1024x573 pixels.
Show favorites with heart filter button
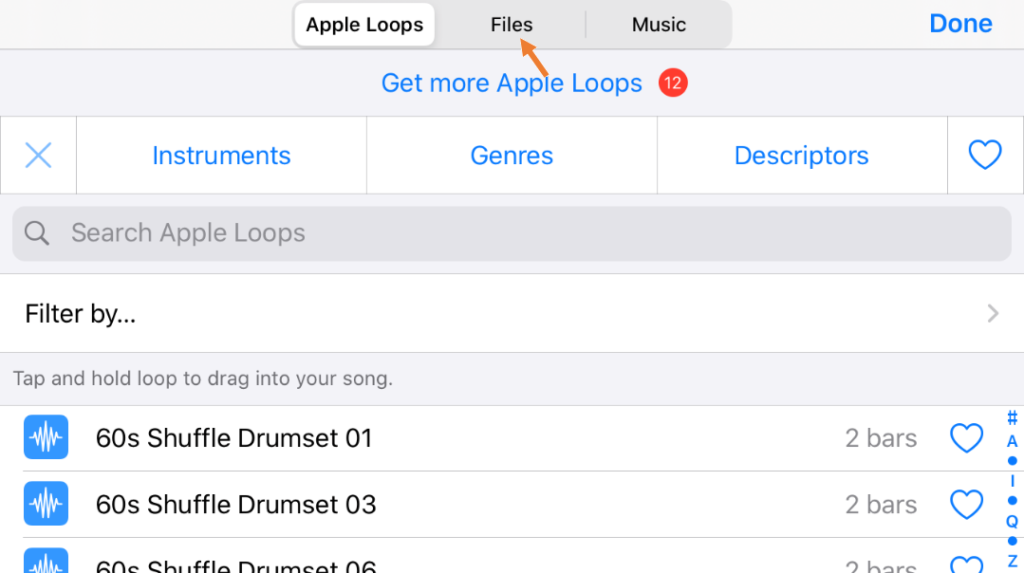[985, 155]
